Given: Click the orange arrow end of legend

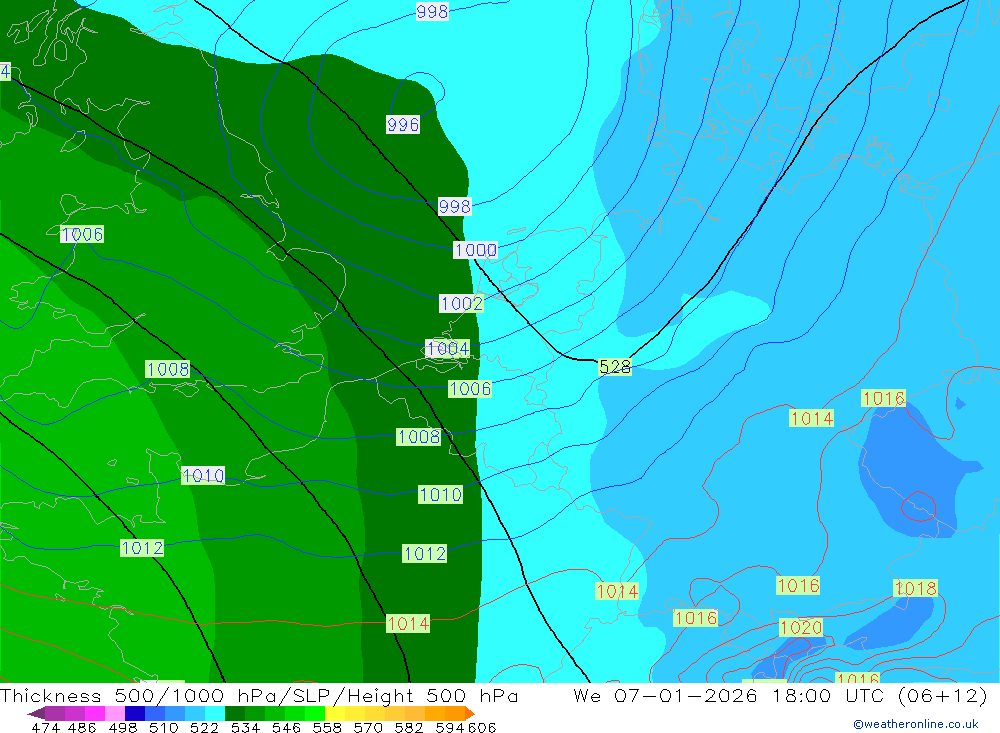Looking at the screenshot, I should 470,713.
